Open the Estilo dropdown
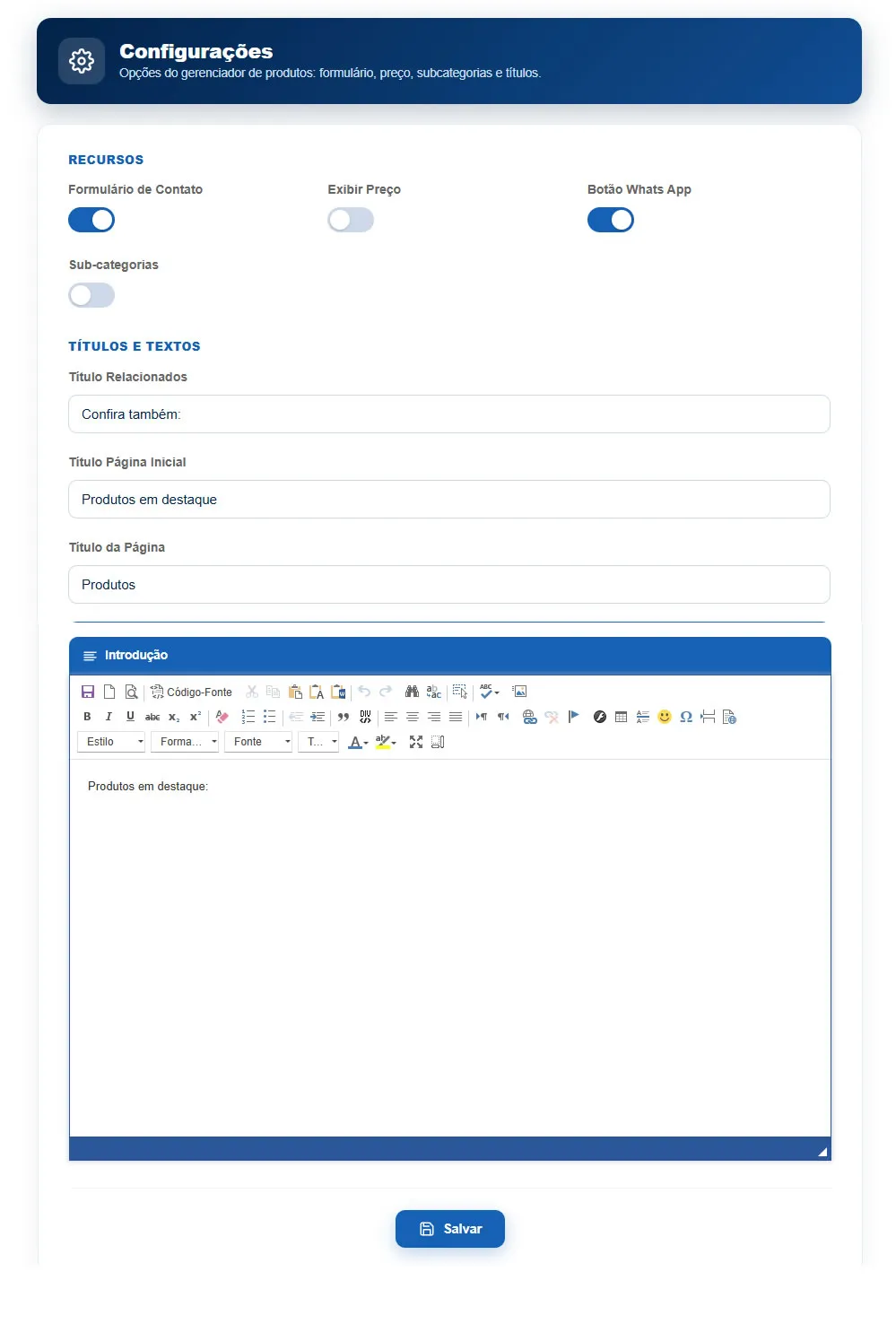 111,742
